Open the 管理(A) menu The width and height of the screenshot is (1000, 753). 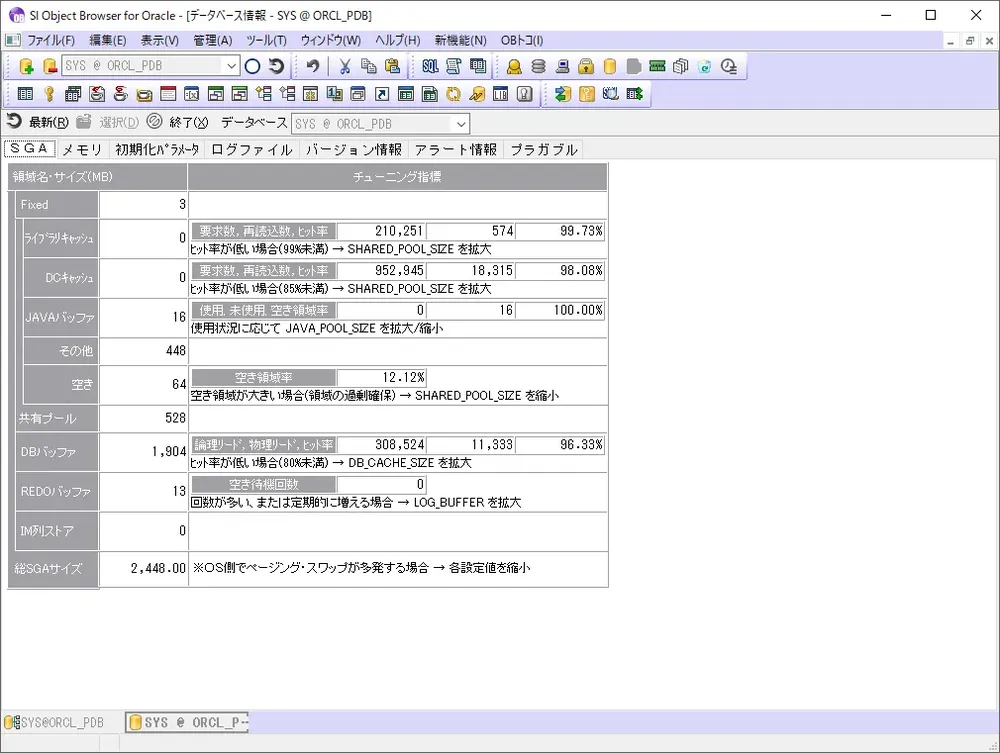coord(212,41)
